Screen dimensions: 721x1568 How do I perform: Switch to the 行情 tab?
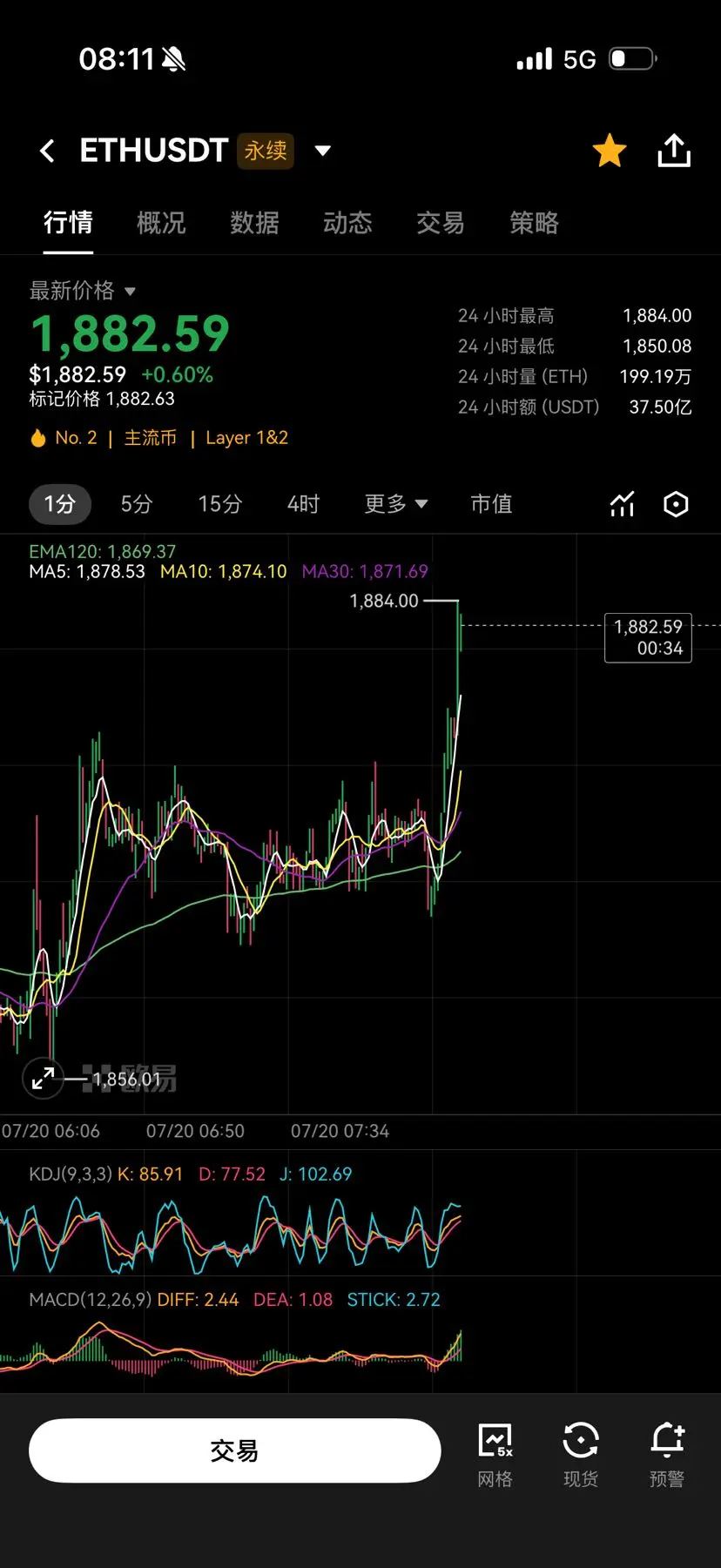[x=68, y=223]
